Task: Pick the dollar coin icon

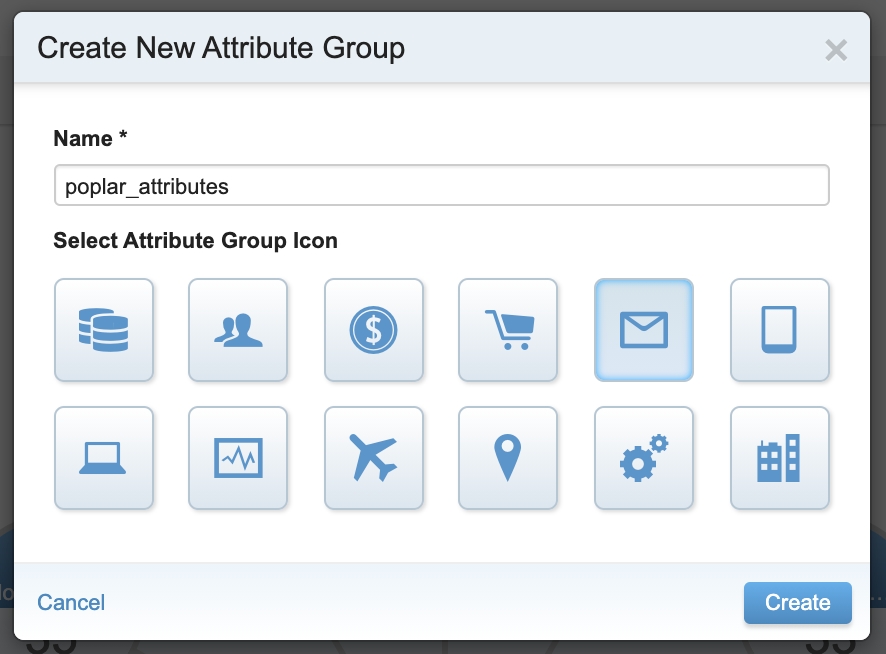Action: [374, 330]
